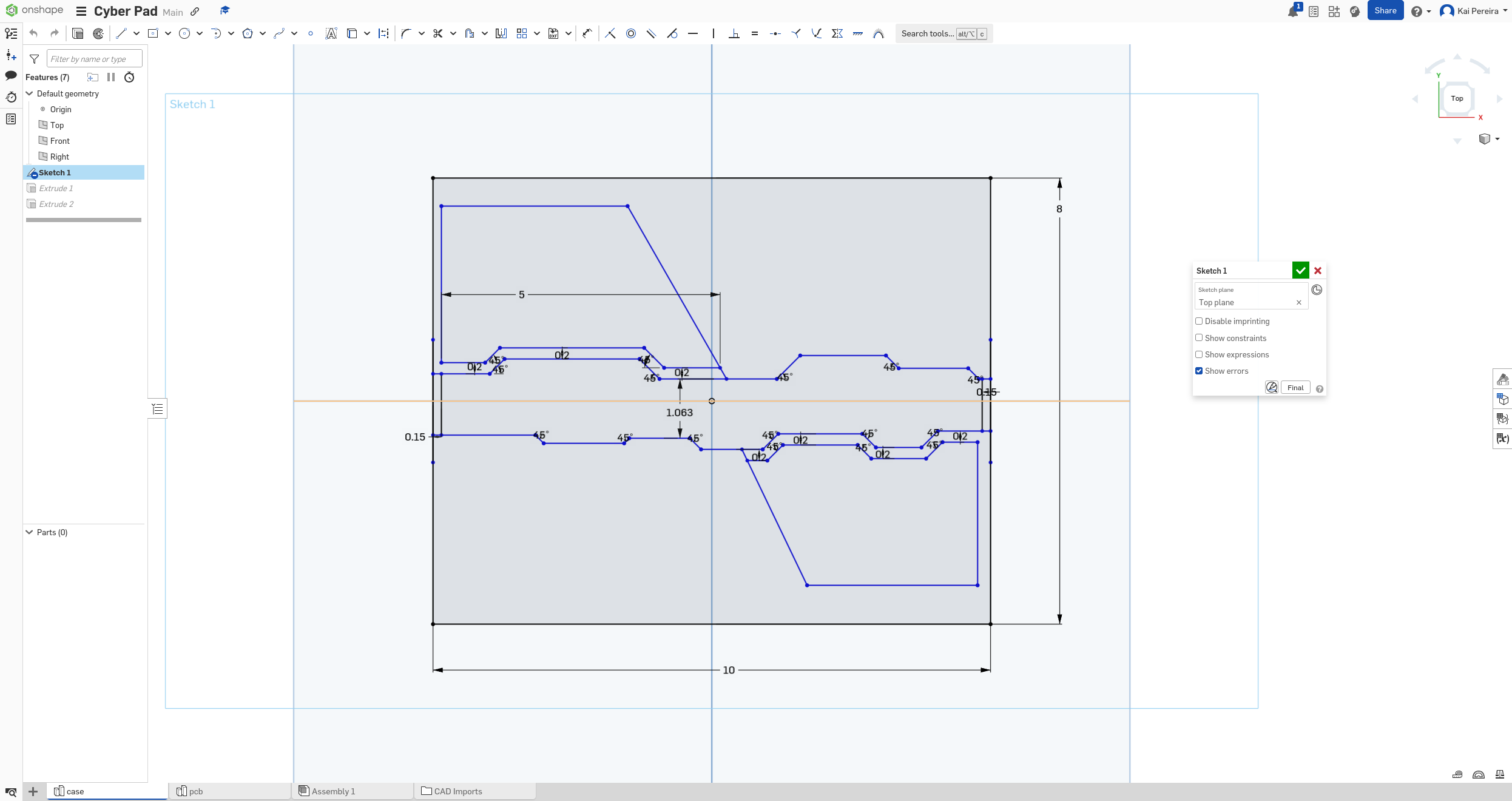Select the Sketch fillet tool
Image resolution: width=1512 pixels, height=801 pixels.
coord(406,33)
